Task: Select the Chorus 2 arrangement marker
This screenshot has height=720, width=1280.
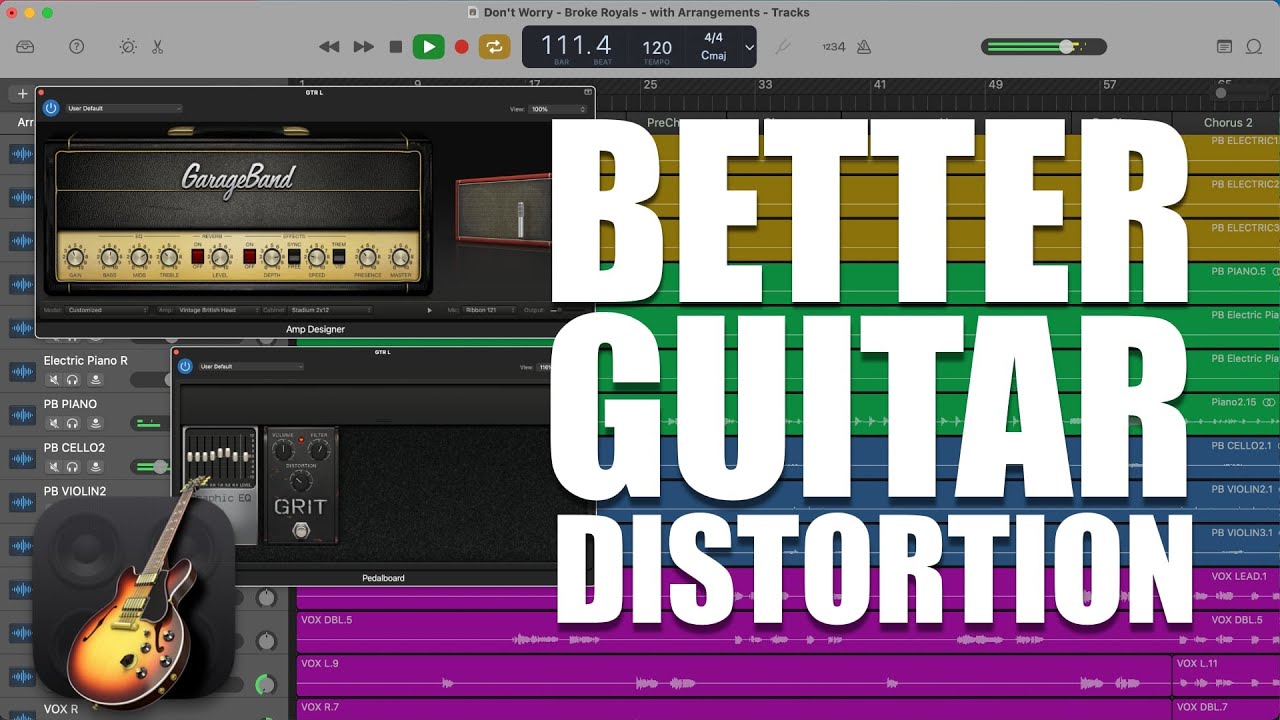Action: click(x=1228, y=123)
